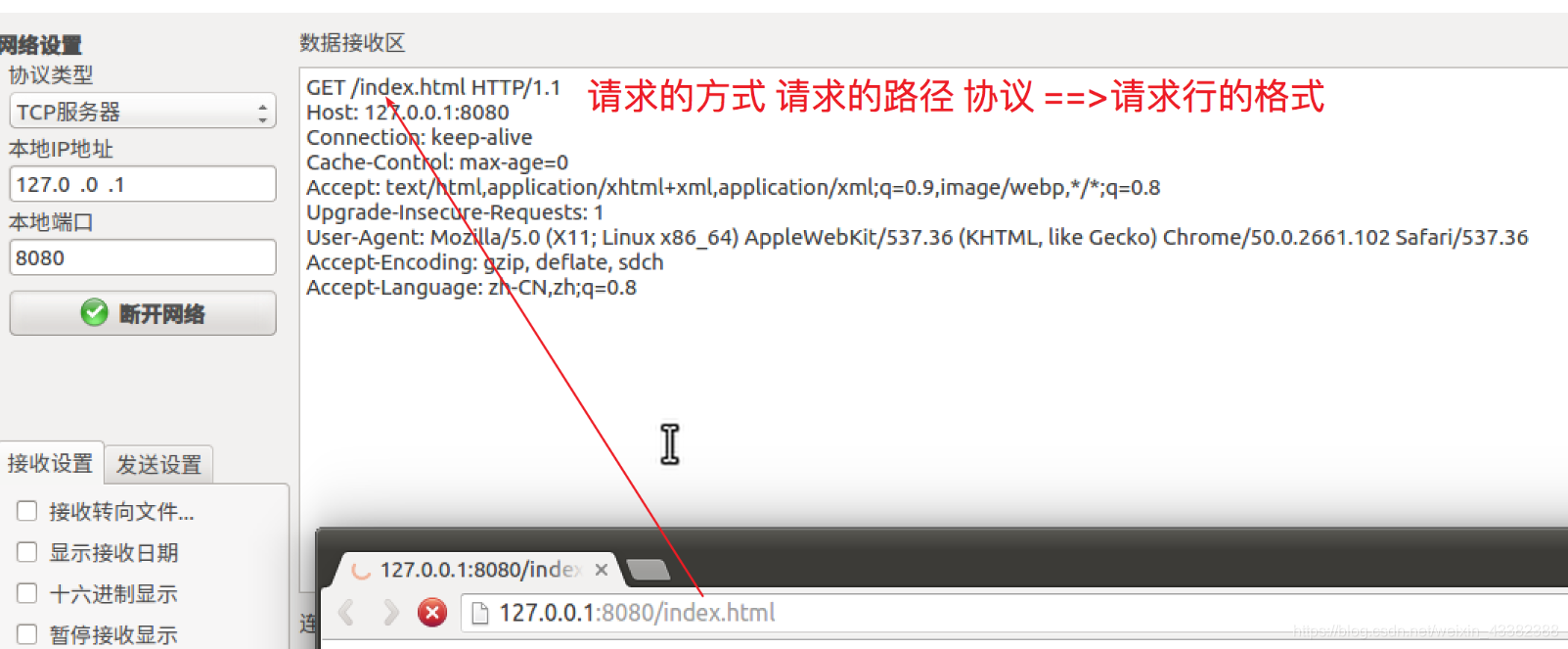Click the browser back arrow
Screen dimensions: 1568x649
click(346, 613)
